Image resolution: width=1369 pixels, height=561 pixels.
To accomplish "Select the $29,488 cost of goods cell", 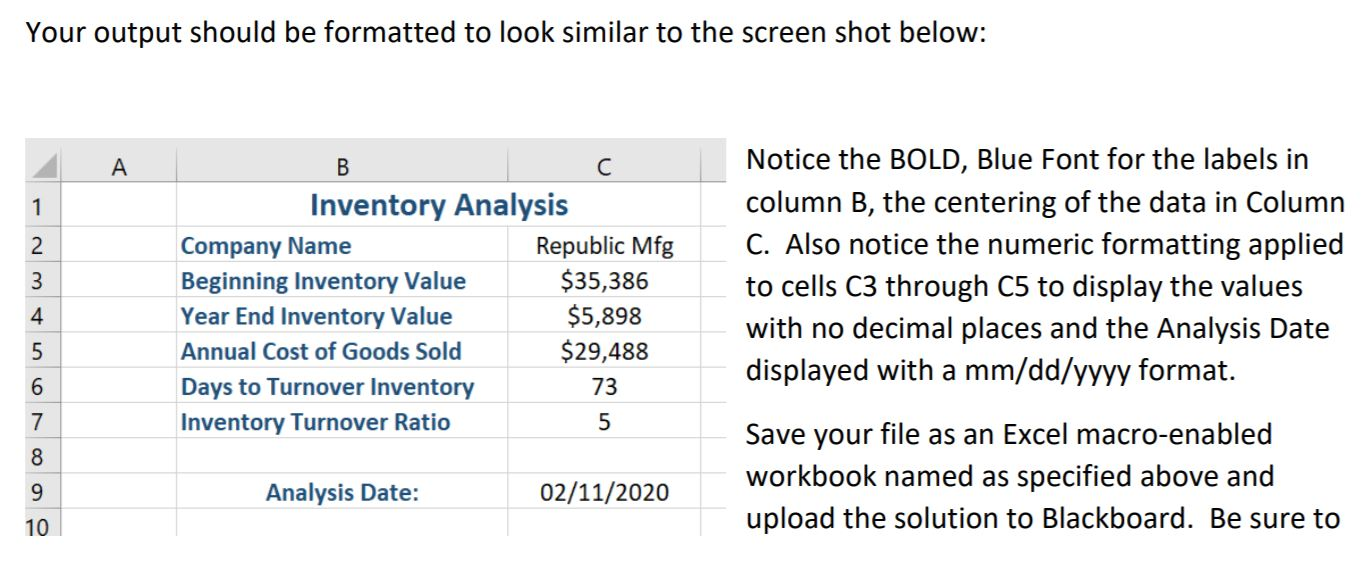I will click(604, 351).
